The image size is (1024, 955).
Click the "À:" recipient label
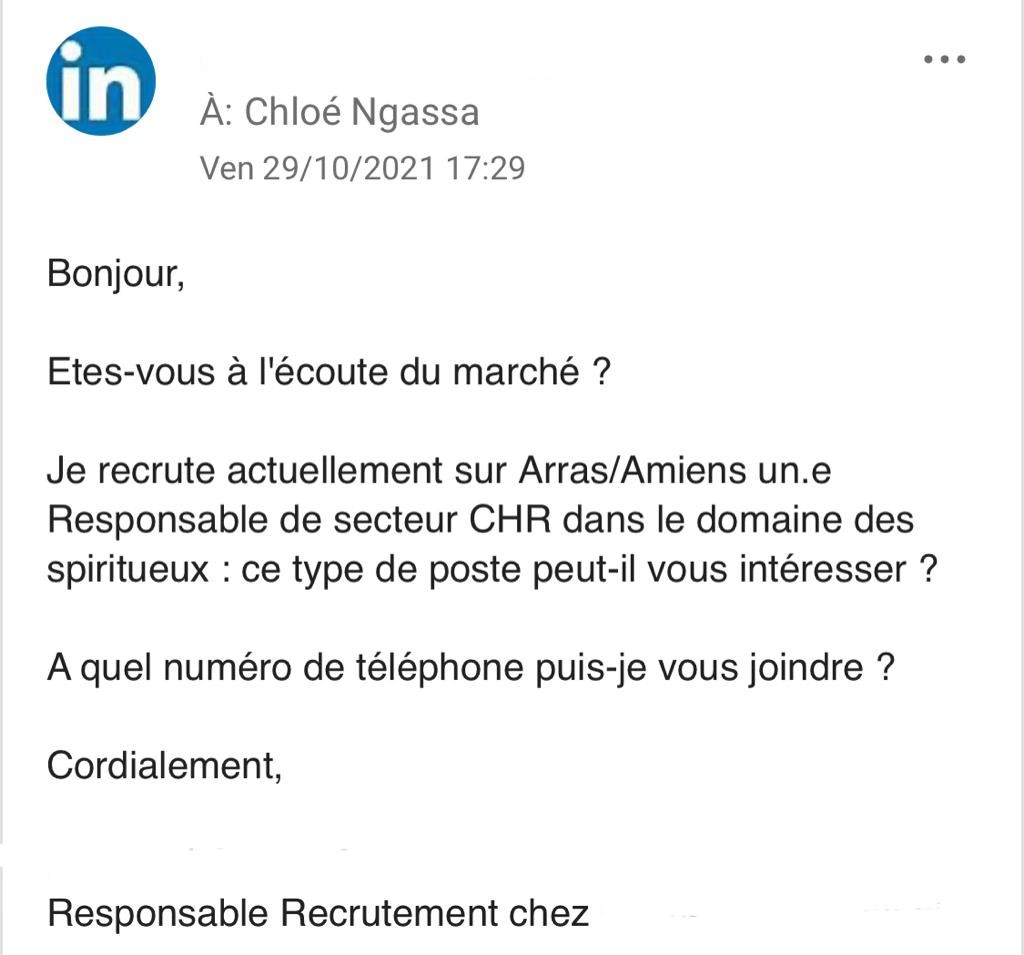(216, 113)
